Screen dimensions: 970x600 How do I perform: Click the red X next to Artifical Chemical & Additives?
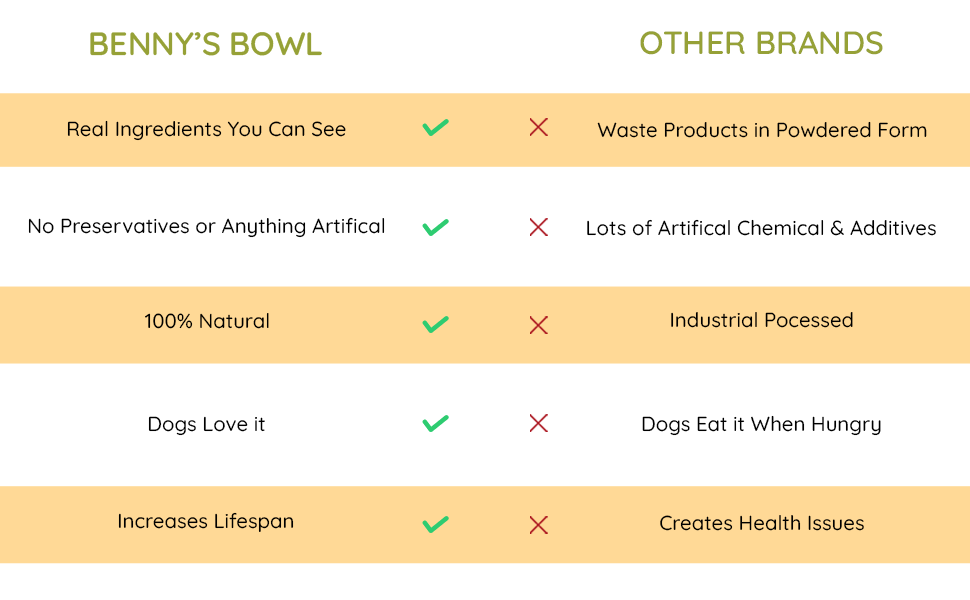point(538,227)
